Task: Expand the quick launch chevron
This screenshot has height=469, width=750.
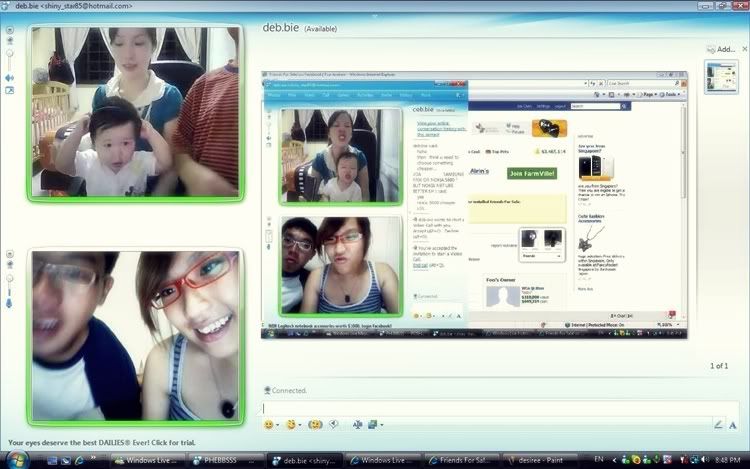Action: tap(93, 458)
